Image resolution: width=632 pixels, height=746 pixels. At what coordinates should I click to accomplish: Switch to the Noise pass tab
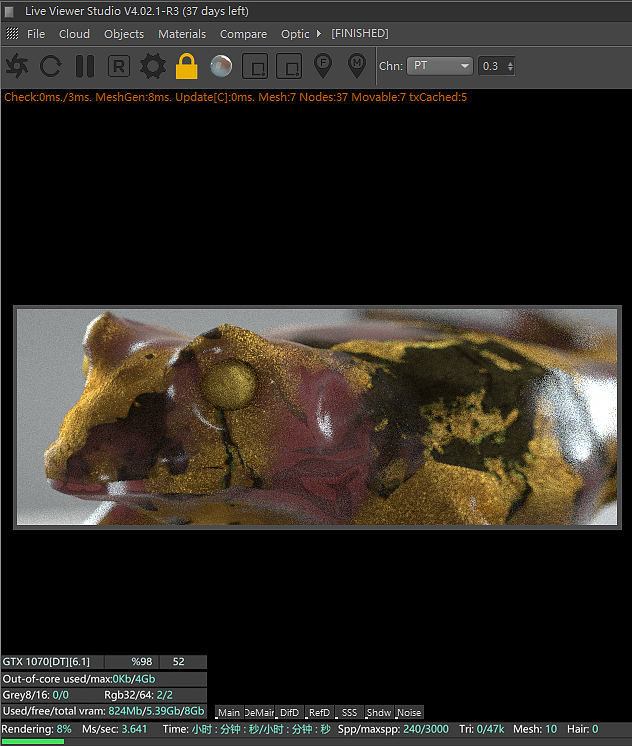coord(409,712)
